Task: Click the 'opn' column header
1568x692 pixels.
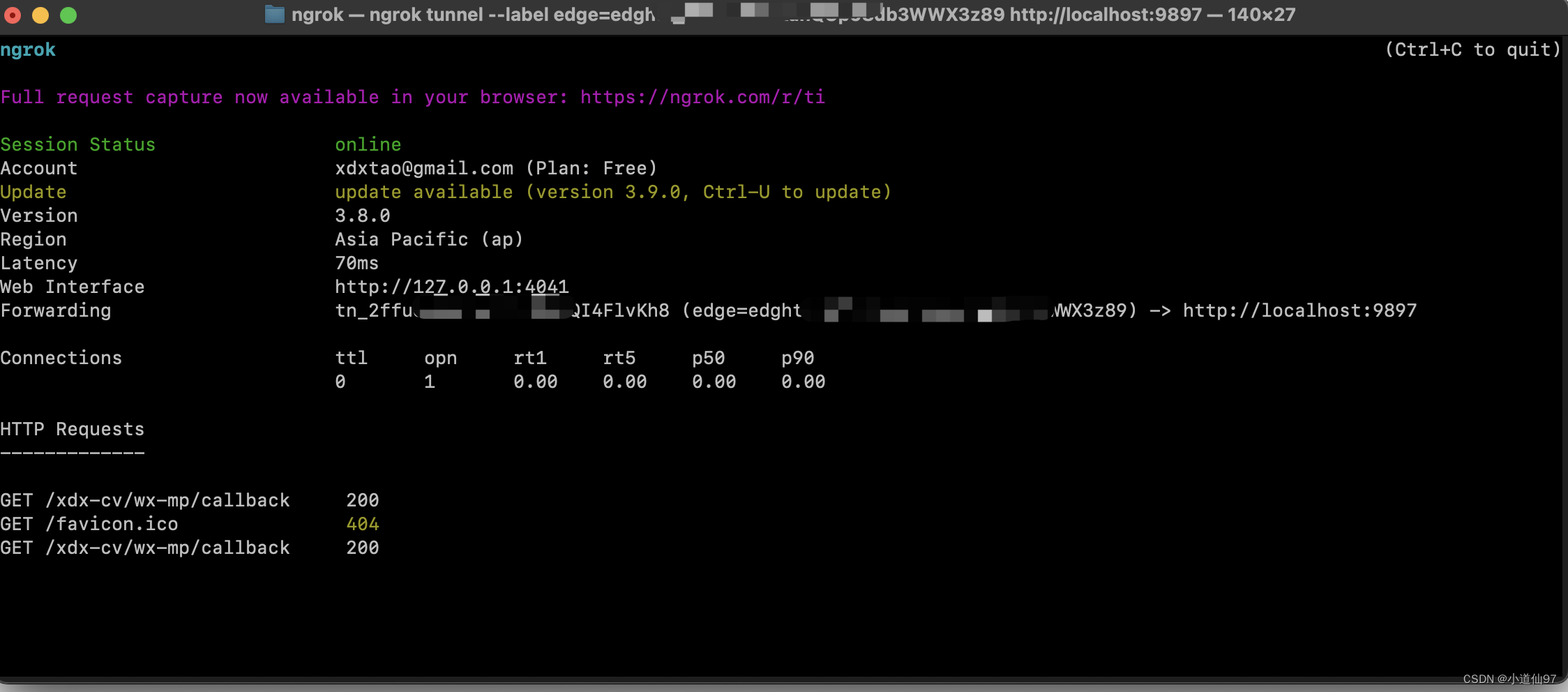Action: (x=441, y=358)
